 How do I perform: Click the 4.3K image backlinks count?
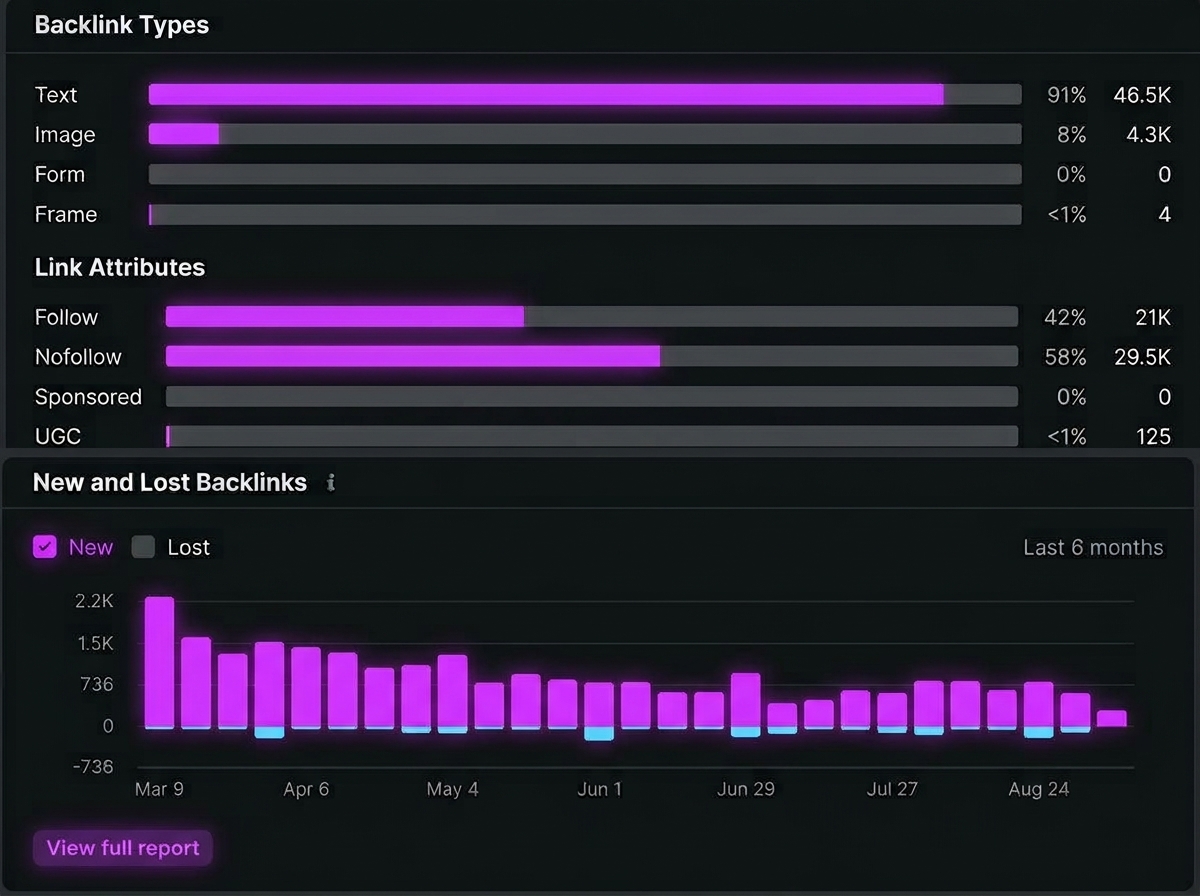tap(1148, 134)
